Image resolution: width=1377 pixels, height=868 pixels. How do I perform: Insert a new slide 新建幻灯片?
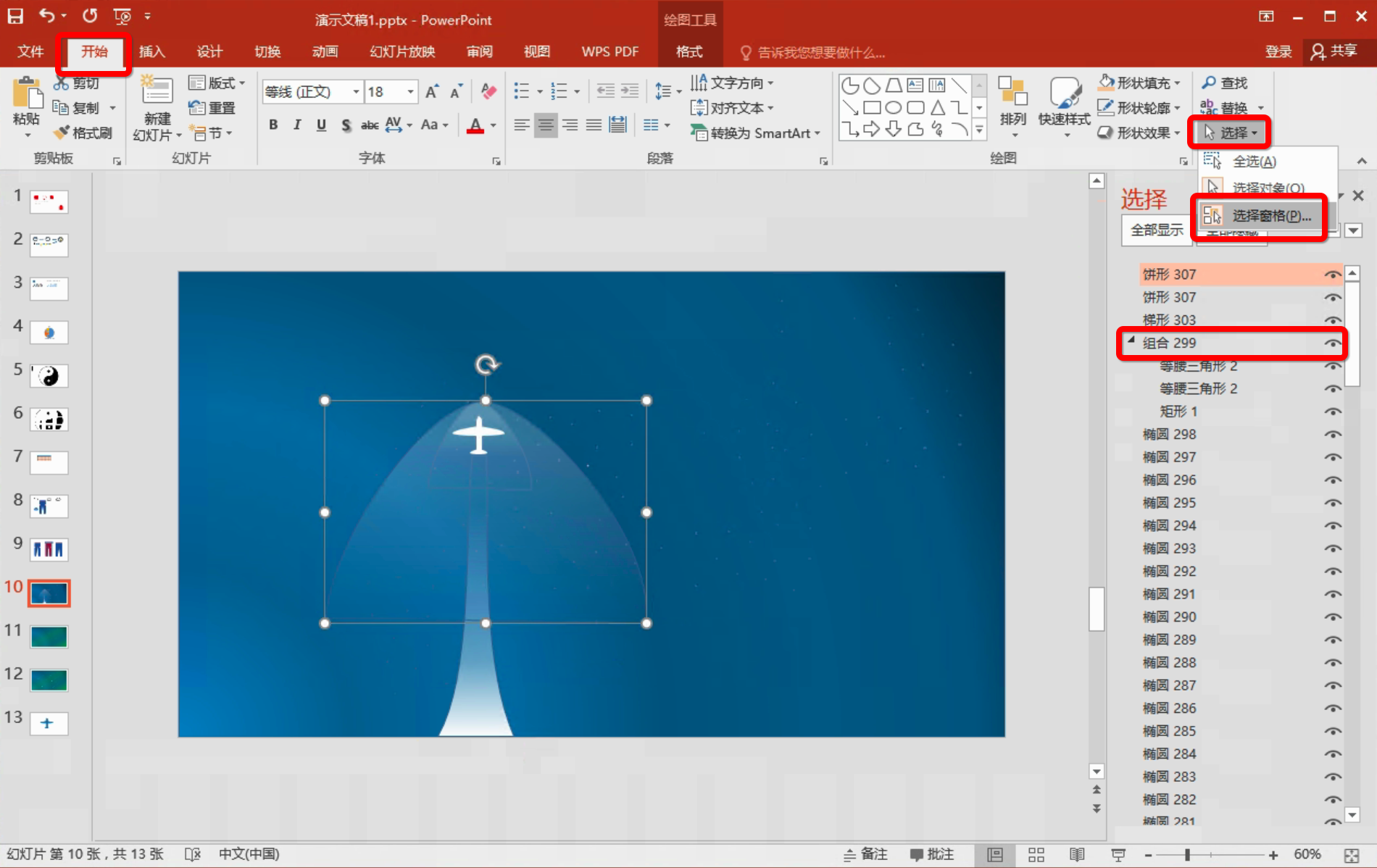(157, 107)
